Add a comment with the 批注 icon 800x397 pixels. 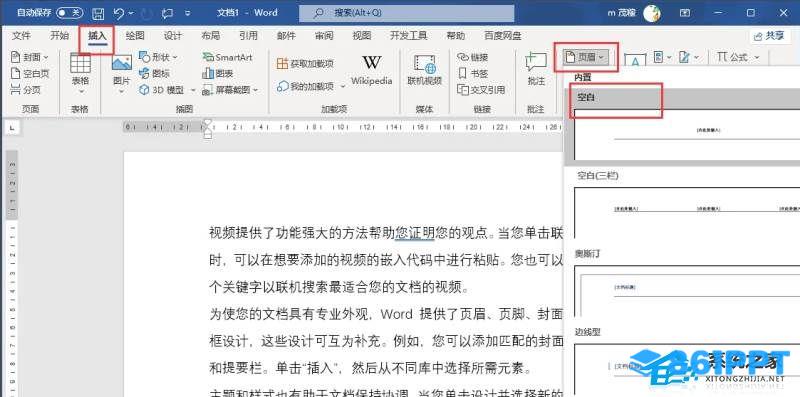[536, 69]
